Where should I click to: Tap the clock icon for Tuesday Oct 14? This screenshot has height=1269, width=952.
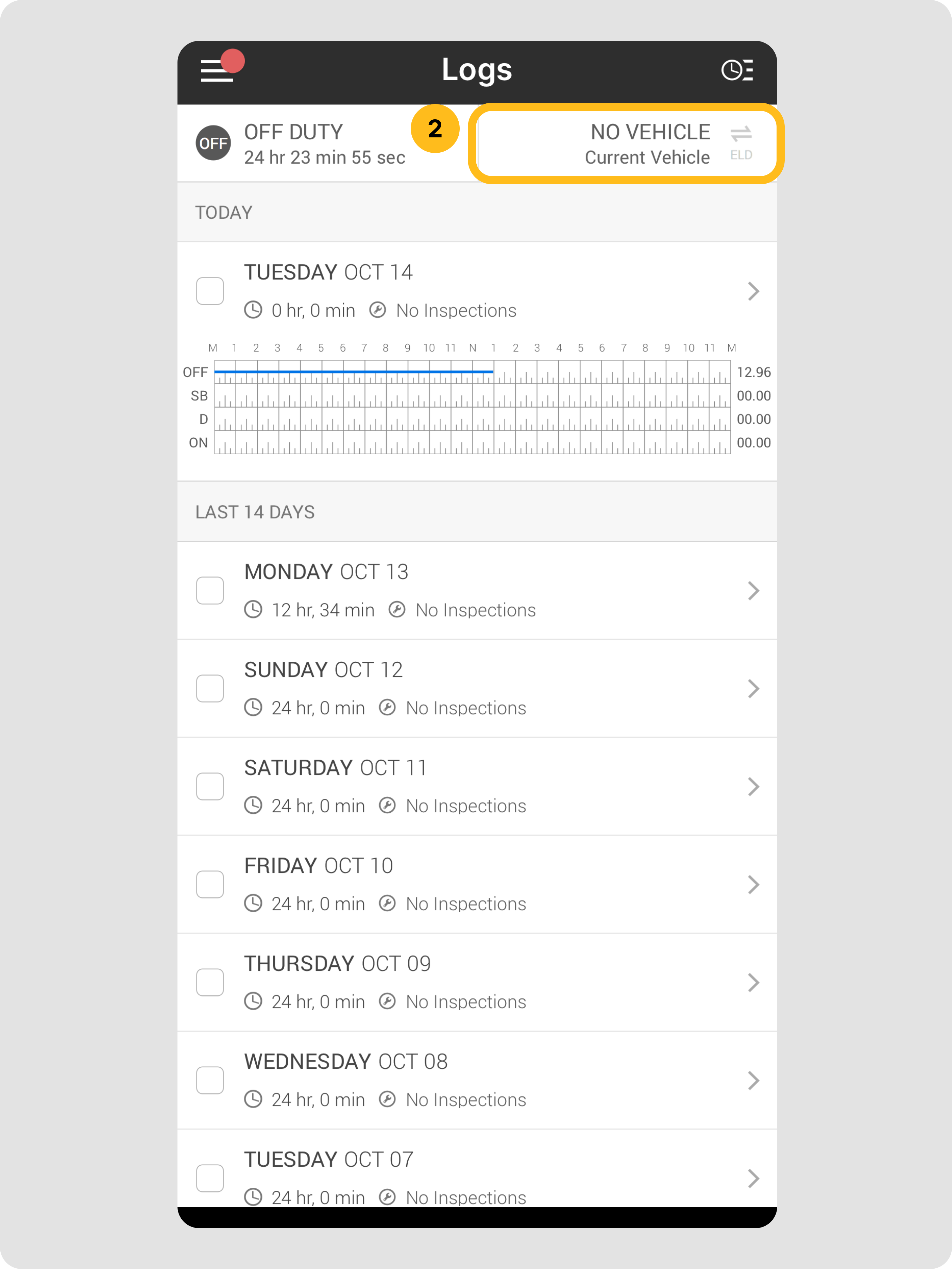coord(253,310)
